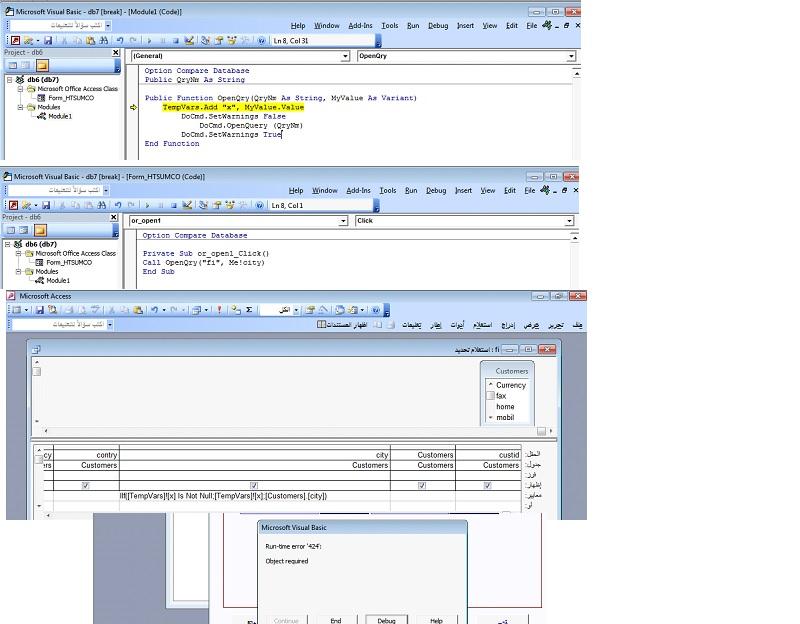This screenshot has height=624, width=800.
Task: Click Help in the error dialog
Action: [436, 620]
